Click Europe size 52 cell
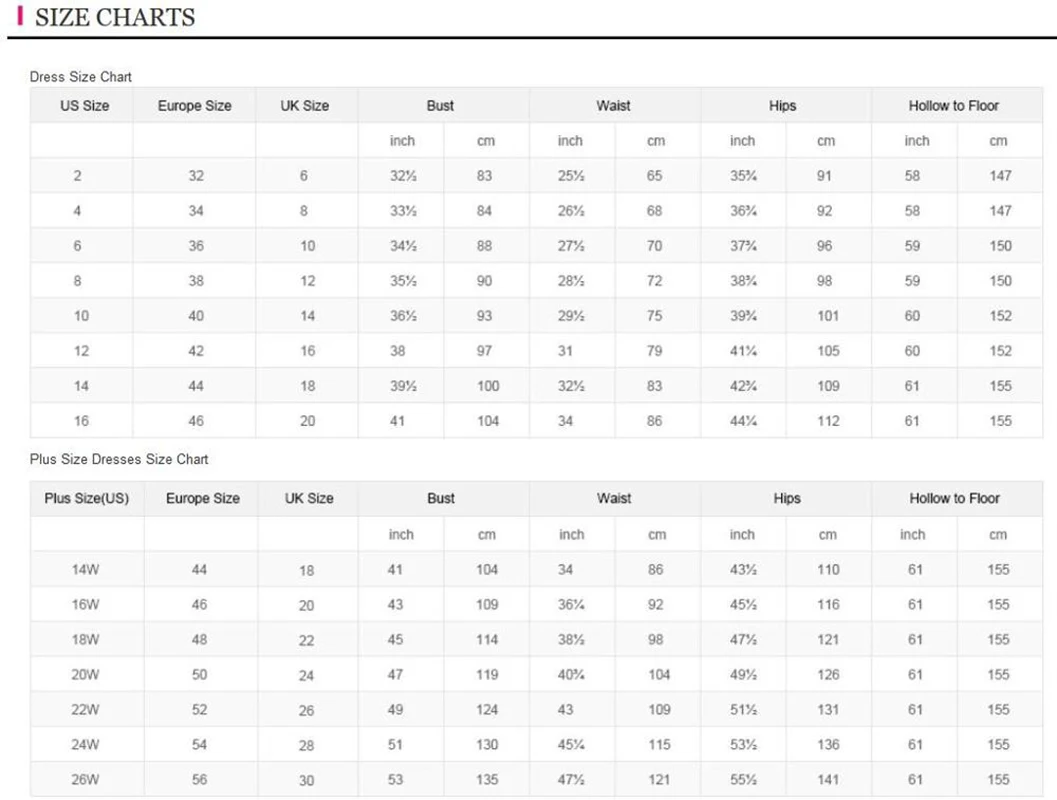This screenshot has height=800, width=1057. 200,710
